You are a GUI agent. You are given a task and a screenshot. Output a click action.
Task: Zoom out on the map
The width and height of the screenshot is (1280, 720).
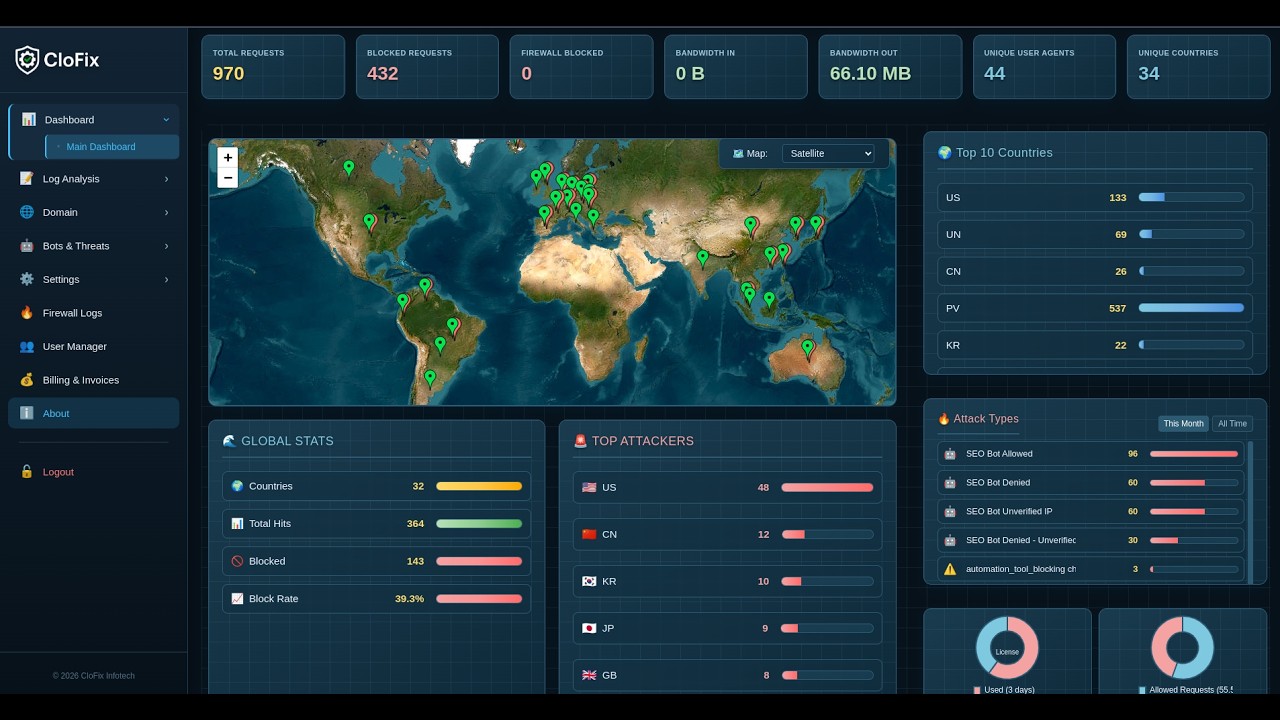pos(228,178)
